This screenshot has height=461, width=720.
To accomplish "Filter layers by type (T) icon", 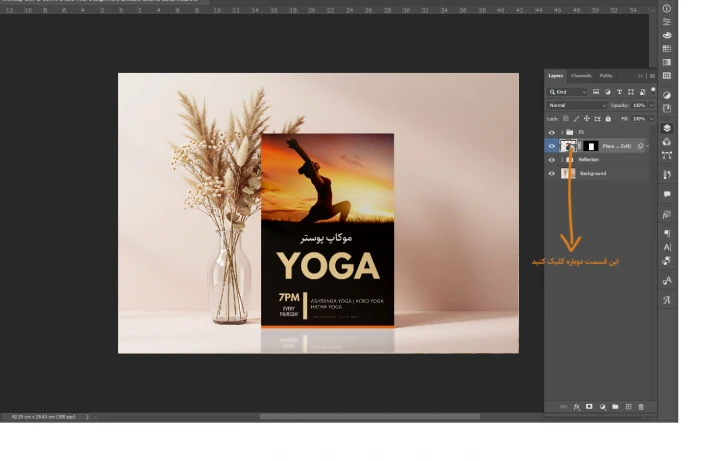I will [x=619, y=92].
